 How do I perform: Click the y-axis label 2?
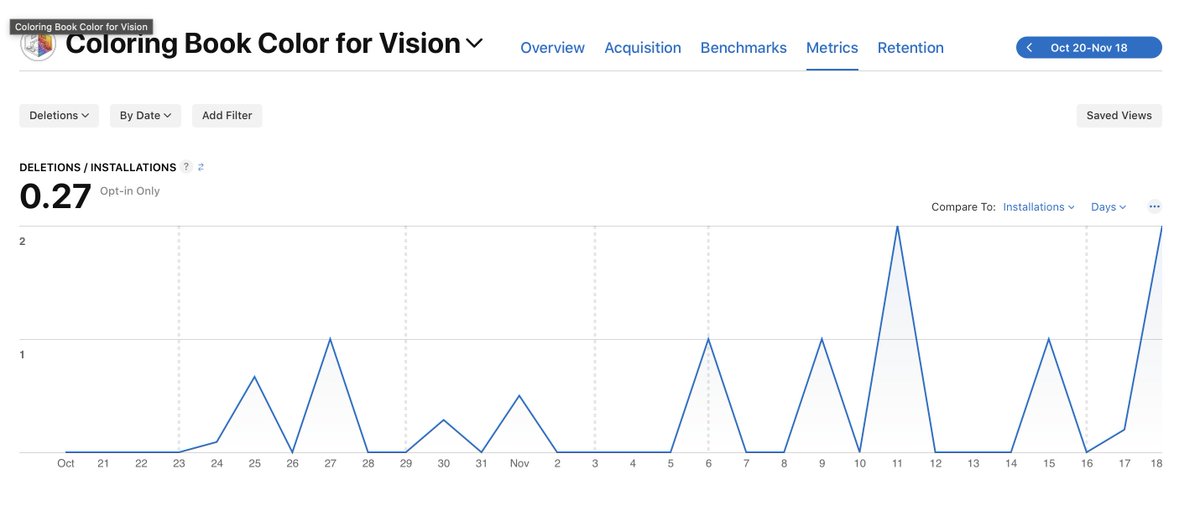tap(22, 241)
